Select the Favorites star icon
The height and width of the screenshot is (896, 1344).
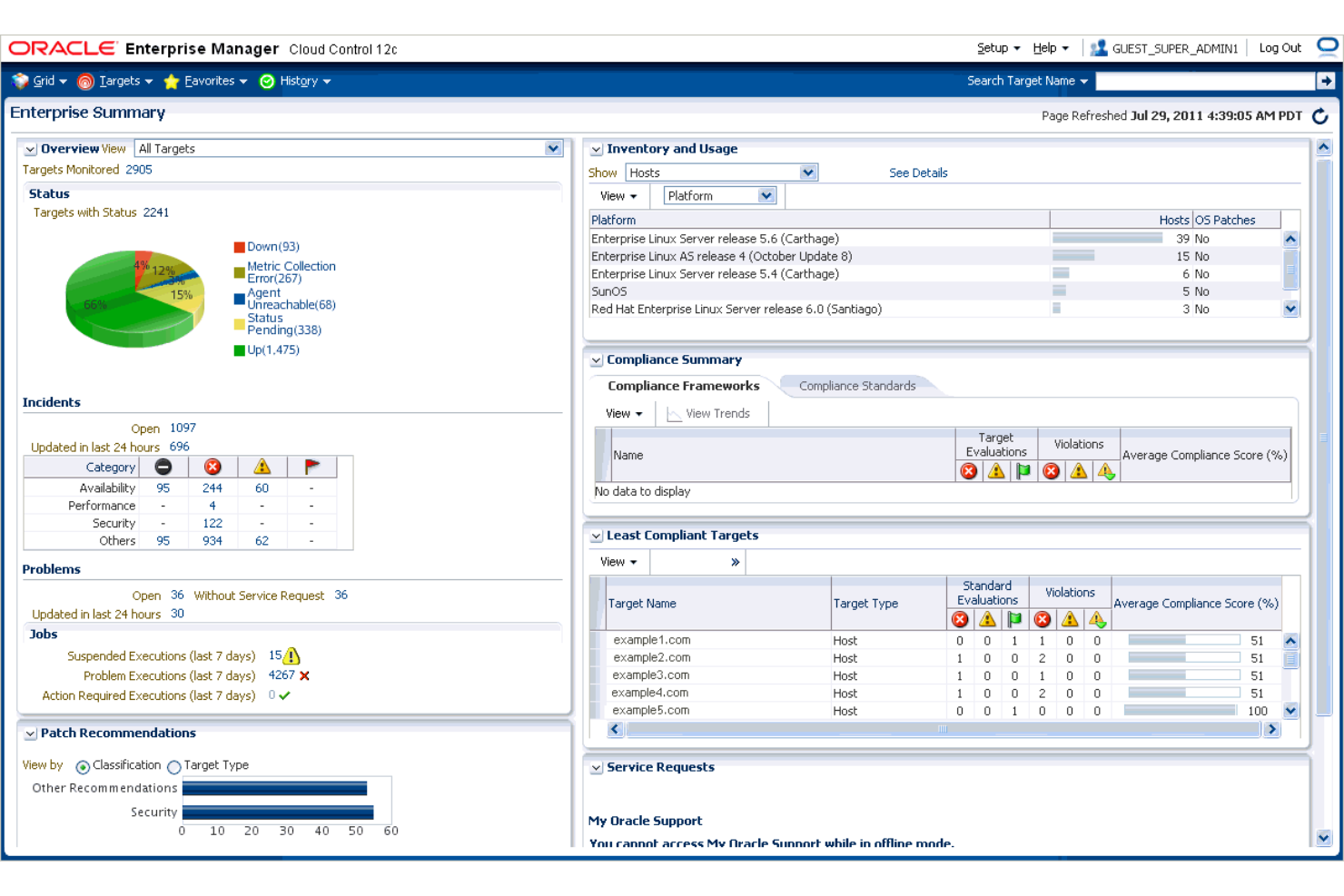[x=172, y=81]
